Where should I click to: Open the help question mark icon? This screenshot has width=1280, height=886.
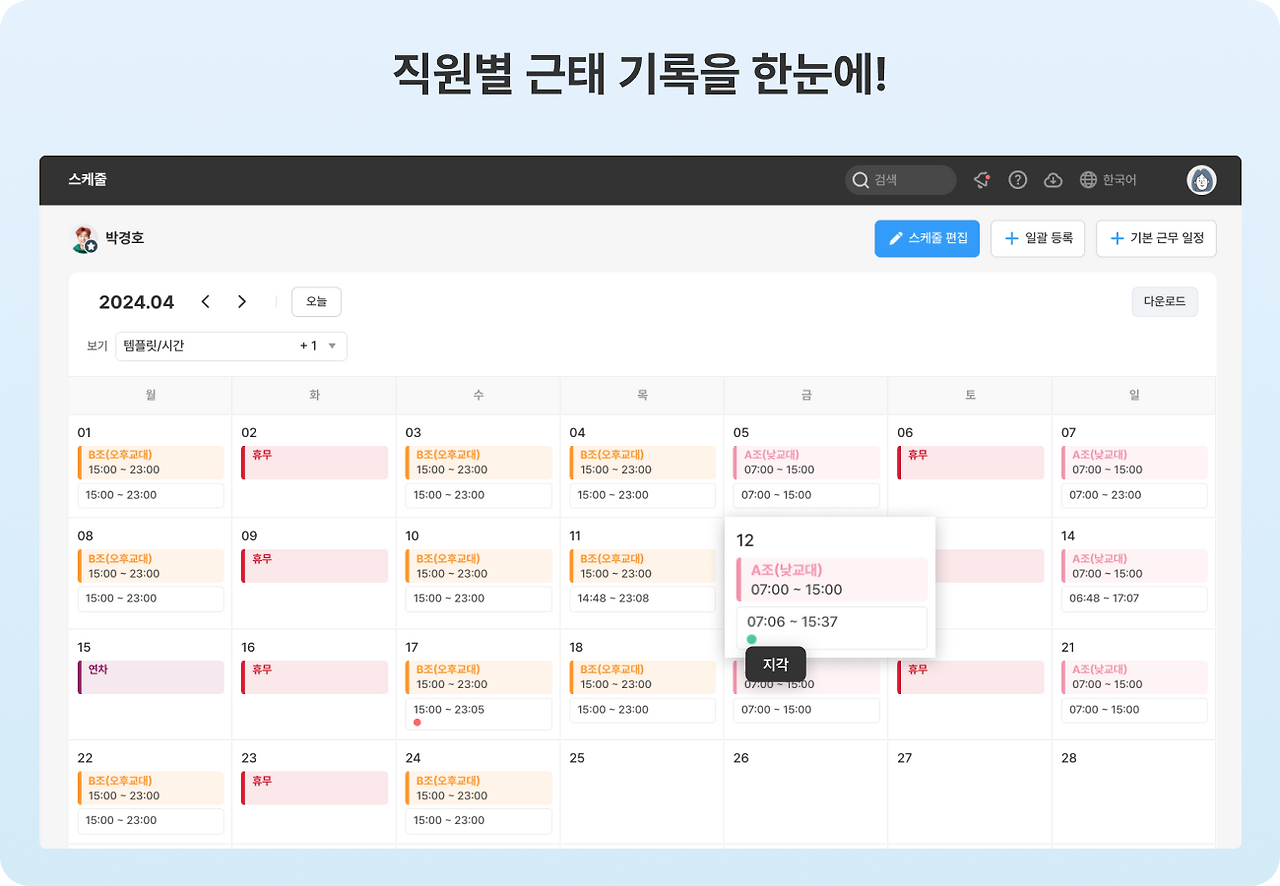click(x=1017, y=180)
